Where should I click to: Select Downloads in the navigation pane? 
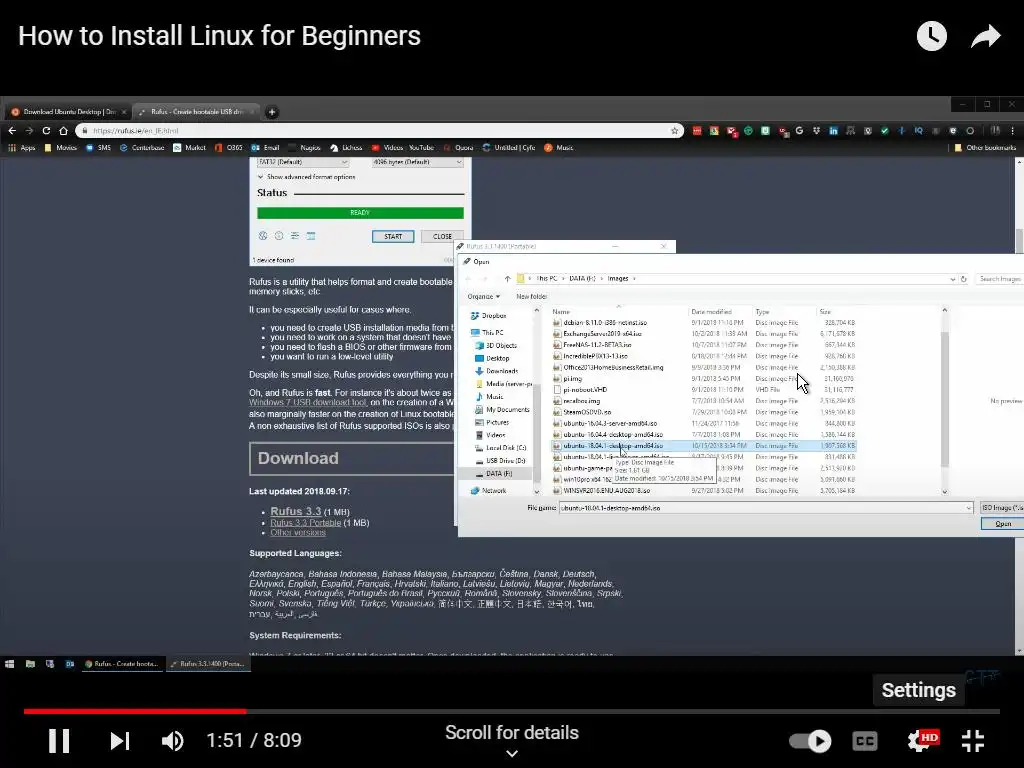(x=496, y=371)
